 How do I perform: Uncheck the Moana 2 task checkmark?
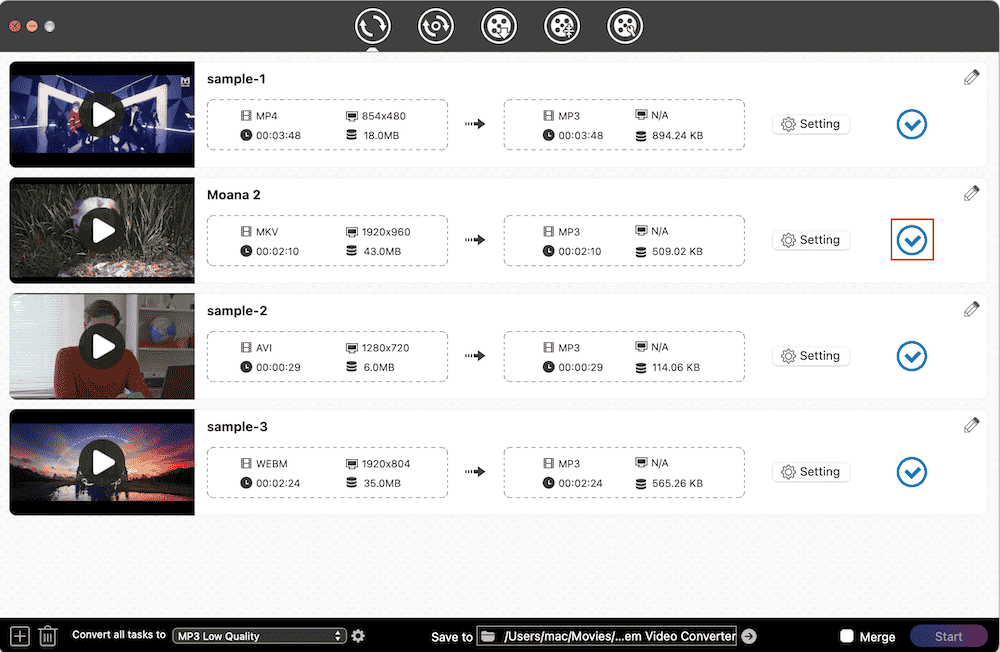click(911, 241)
